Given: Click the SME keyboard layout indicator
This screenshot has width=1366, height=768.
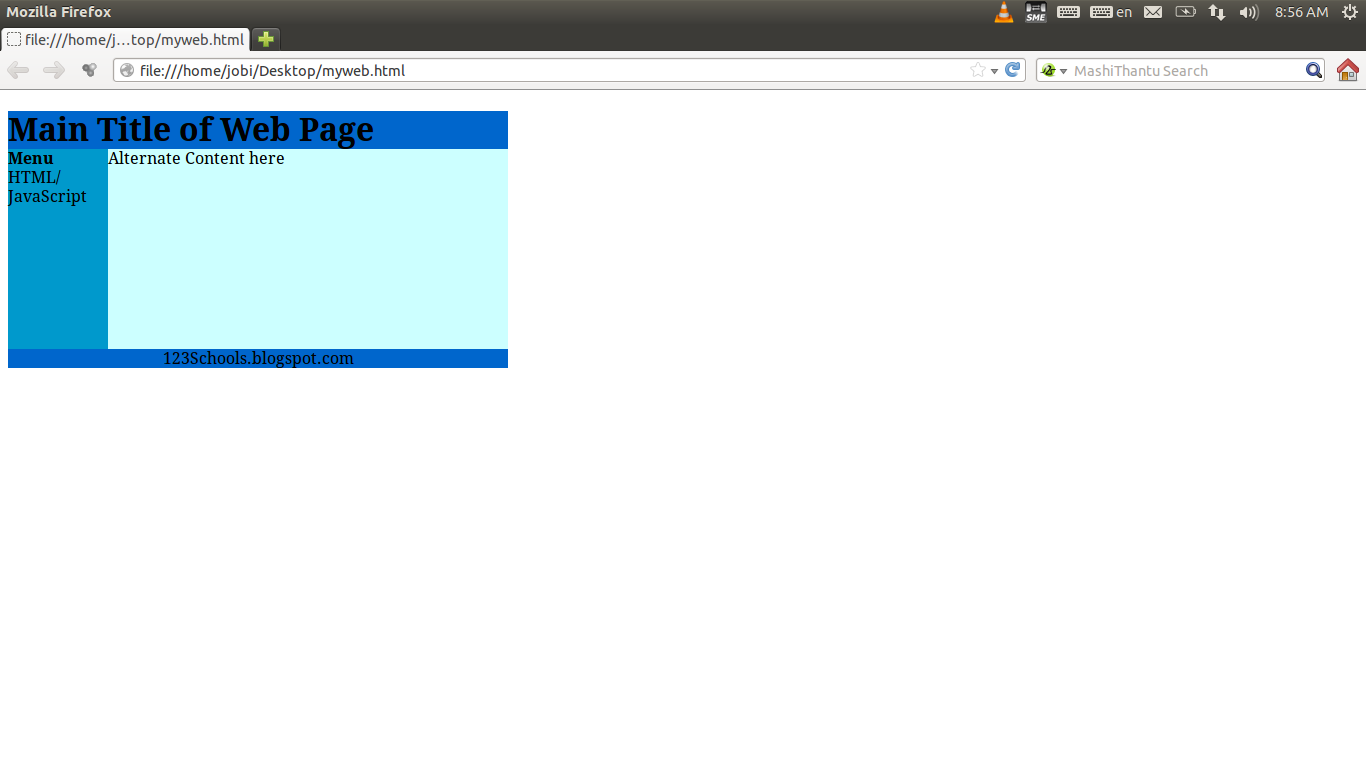Looking at the screenshot, I should 1035,12.
